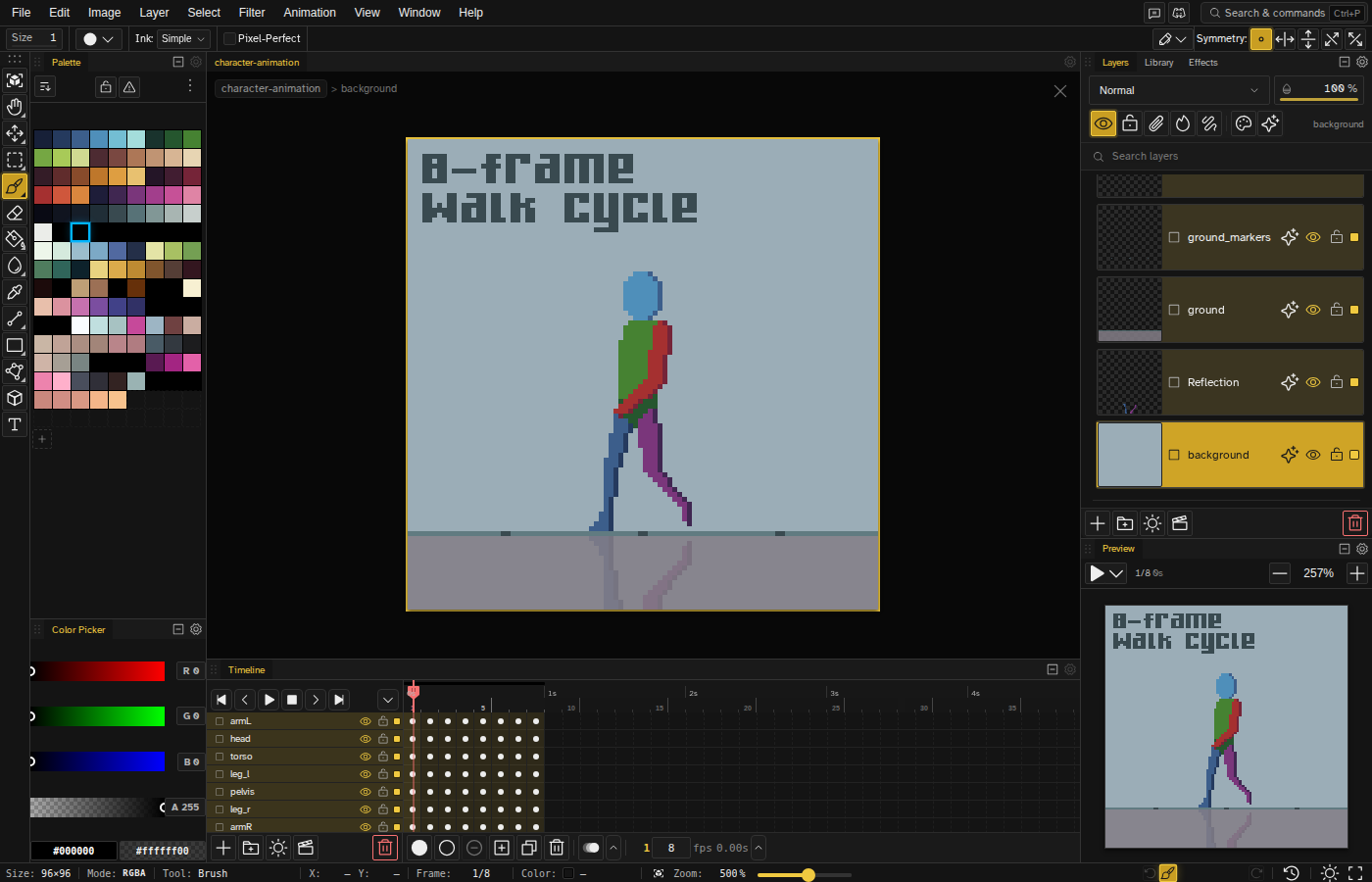The image size is (1372, 882).
Task: Pick the Eyedropper tool
Action: [15, 292]
